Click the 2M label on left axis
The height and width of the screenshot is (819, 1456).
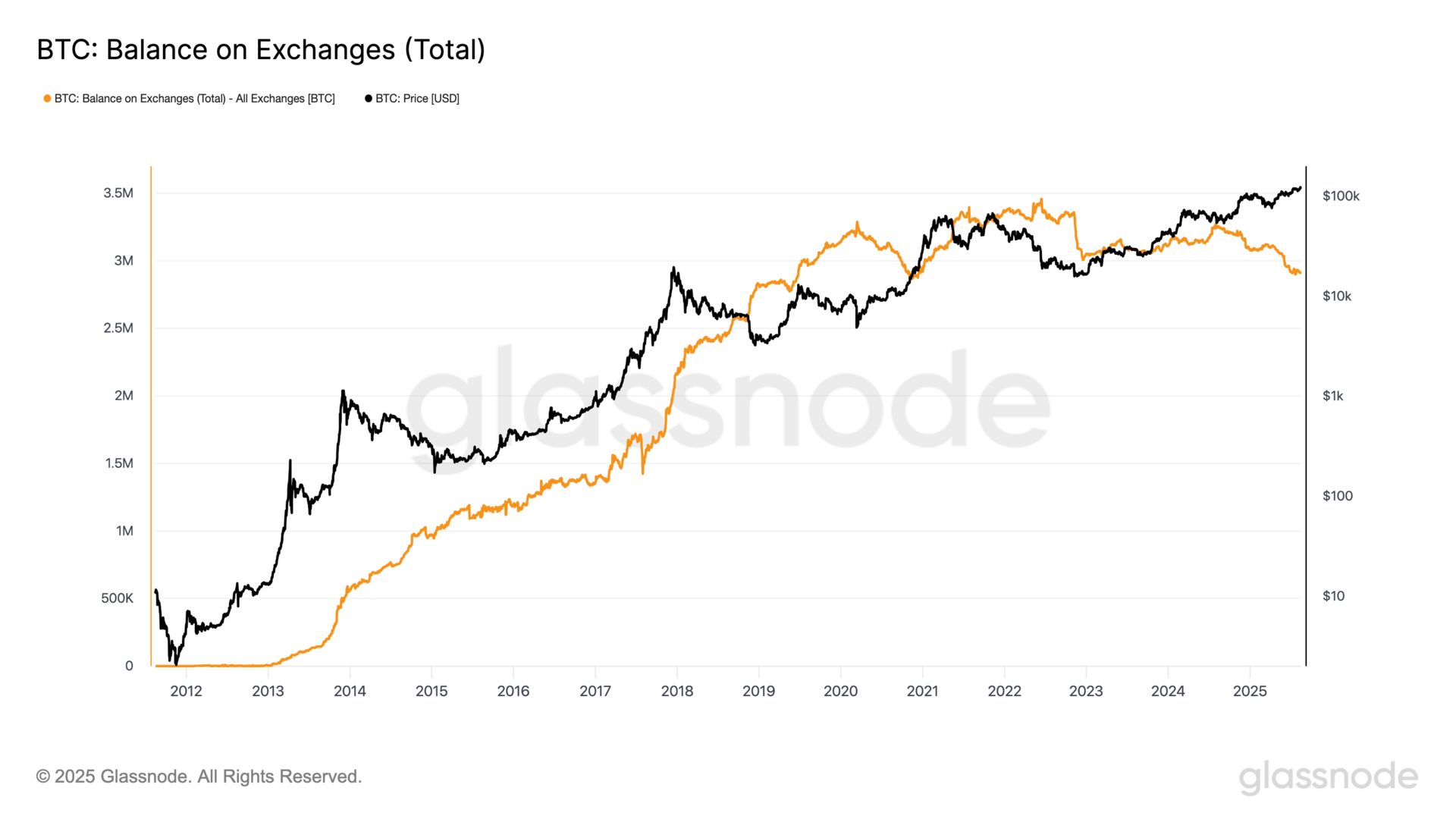tap(124, 396)
